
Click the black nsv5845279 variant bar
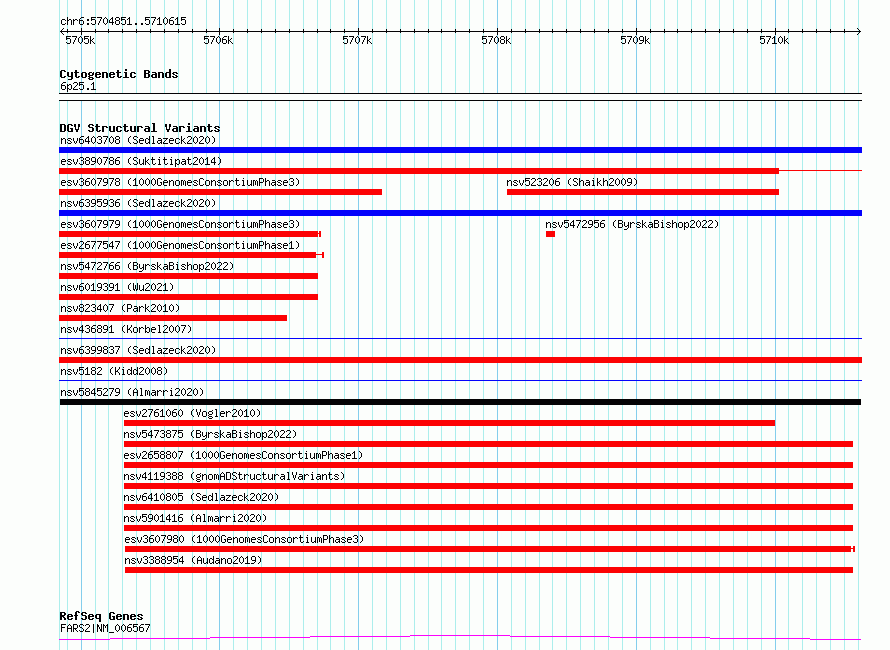point(460,402)
